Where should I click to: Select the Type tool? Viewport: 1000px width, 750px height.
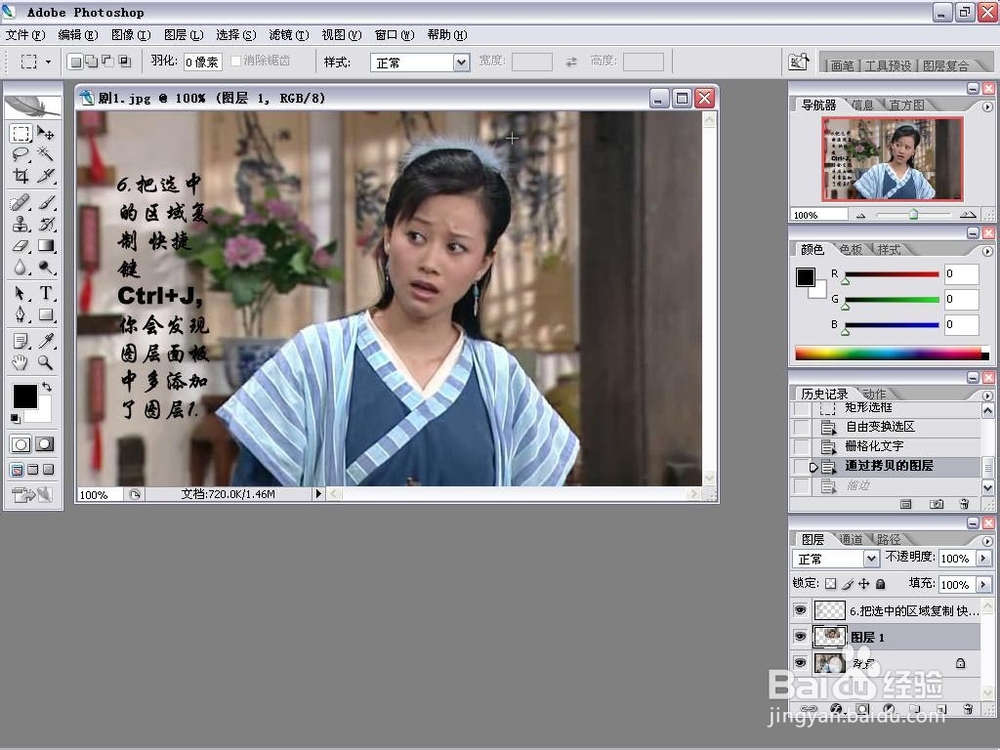45,291
